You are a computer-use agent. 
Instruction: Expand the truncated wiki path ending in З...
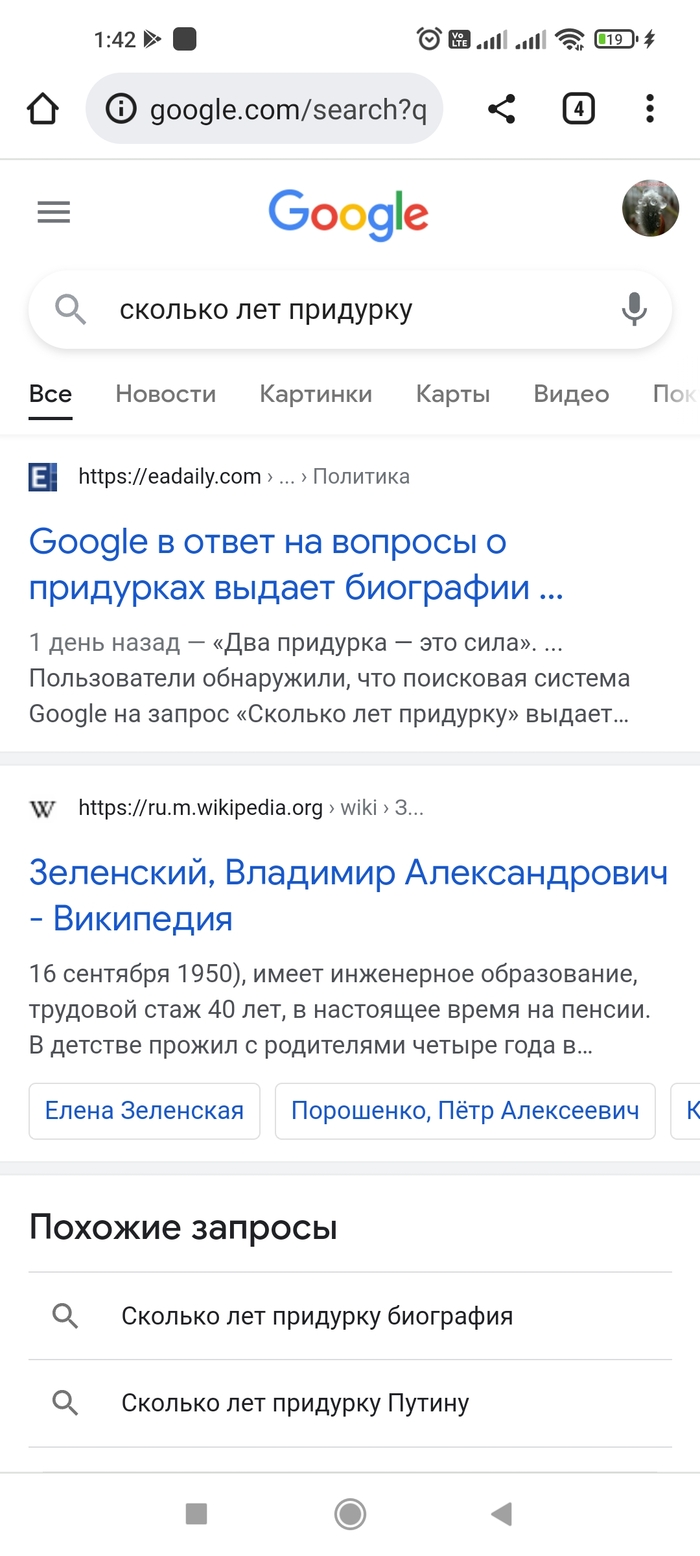(x=409, y=808)
